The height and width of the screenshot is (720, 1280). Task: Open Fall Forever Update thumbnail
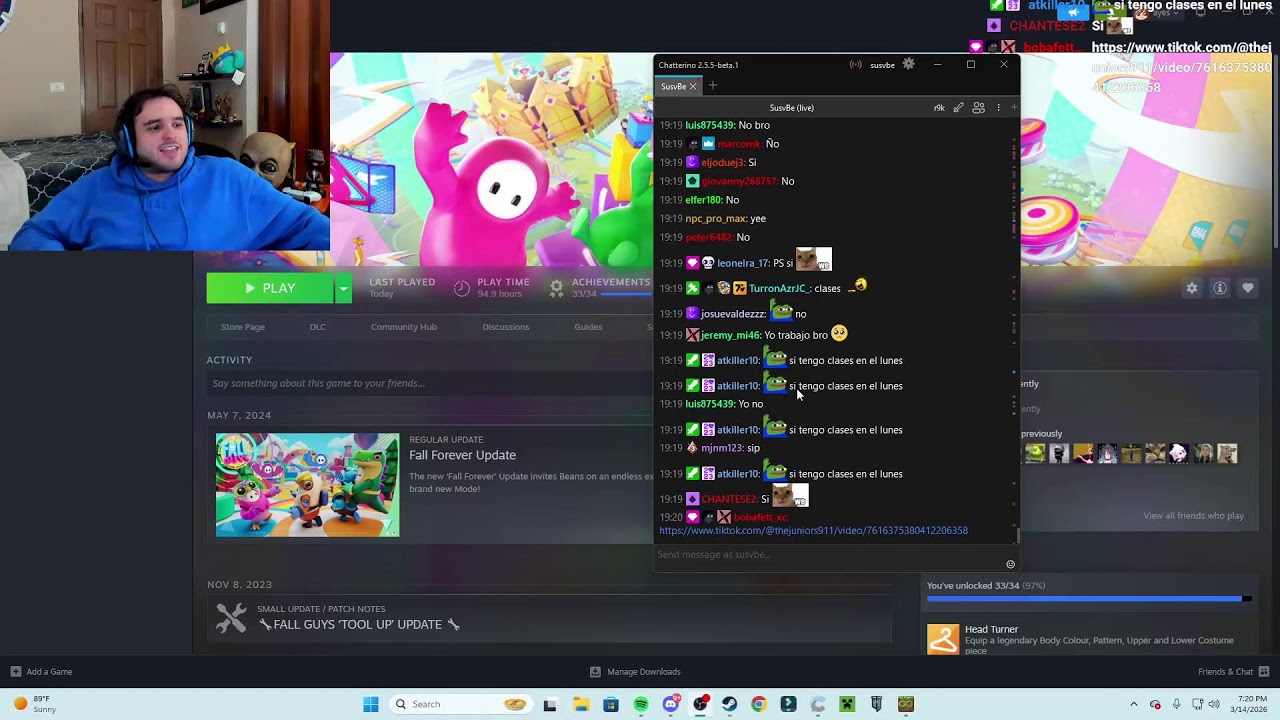[x=307, y=485]
